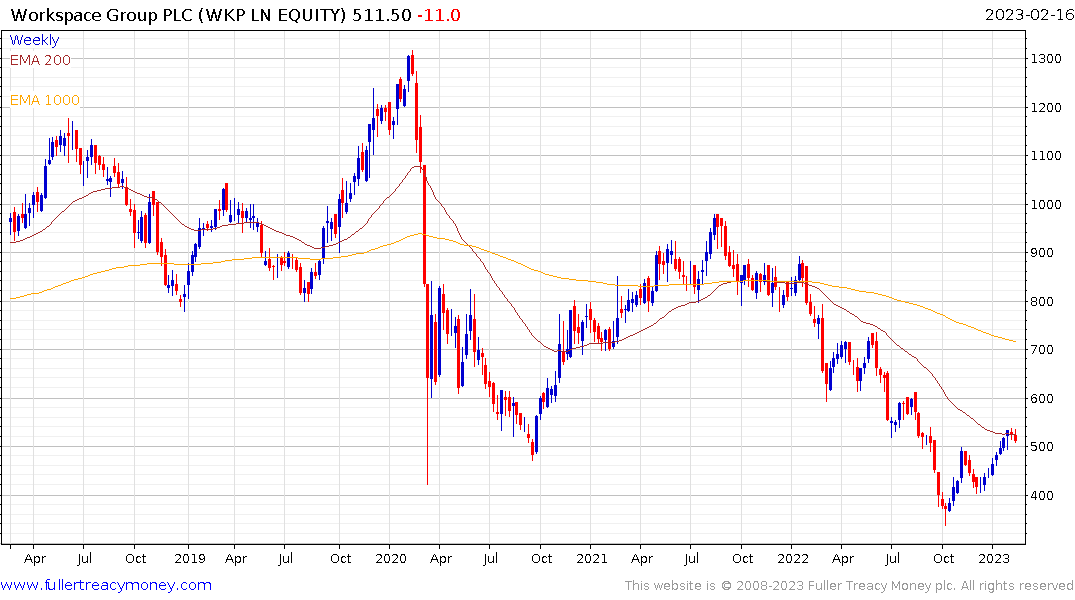1075x600 pixels.
Task: Click the October 2022 low candle
Action: [945, 511]
